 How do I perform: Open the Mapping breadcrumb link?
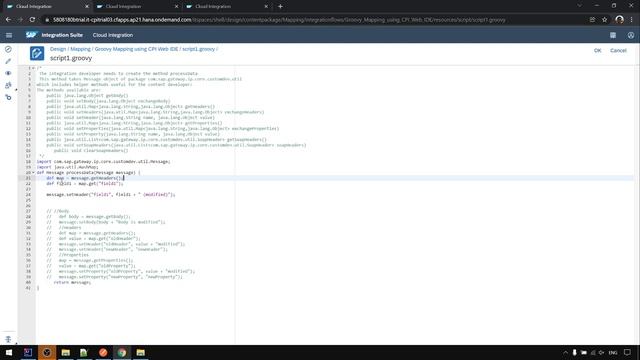80,49
